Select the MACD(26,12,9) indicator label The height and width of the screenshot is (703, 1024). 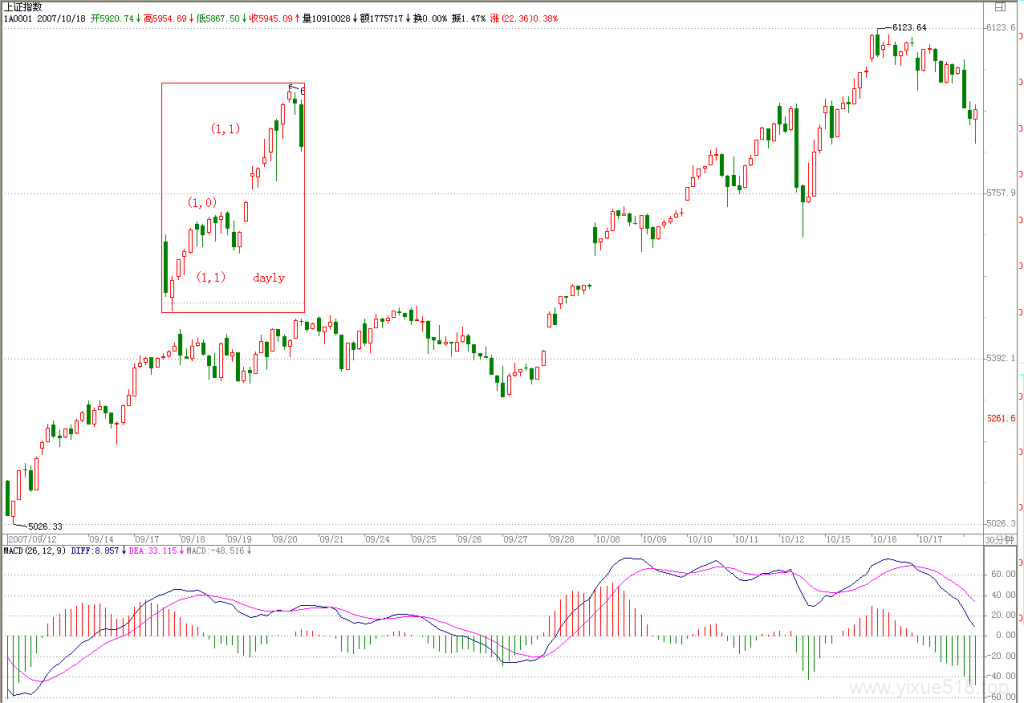[x=35, y=551]
